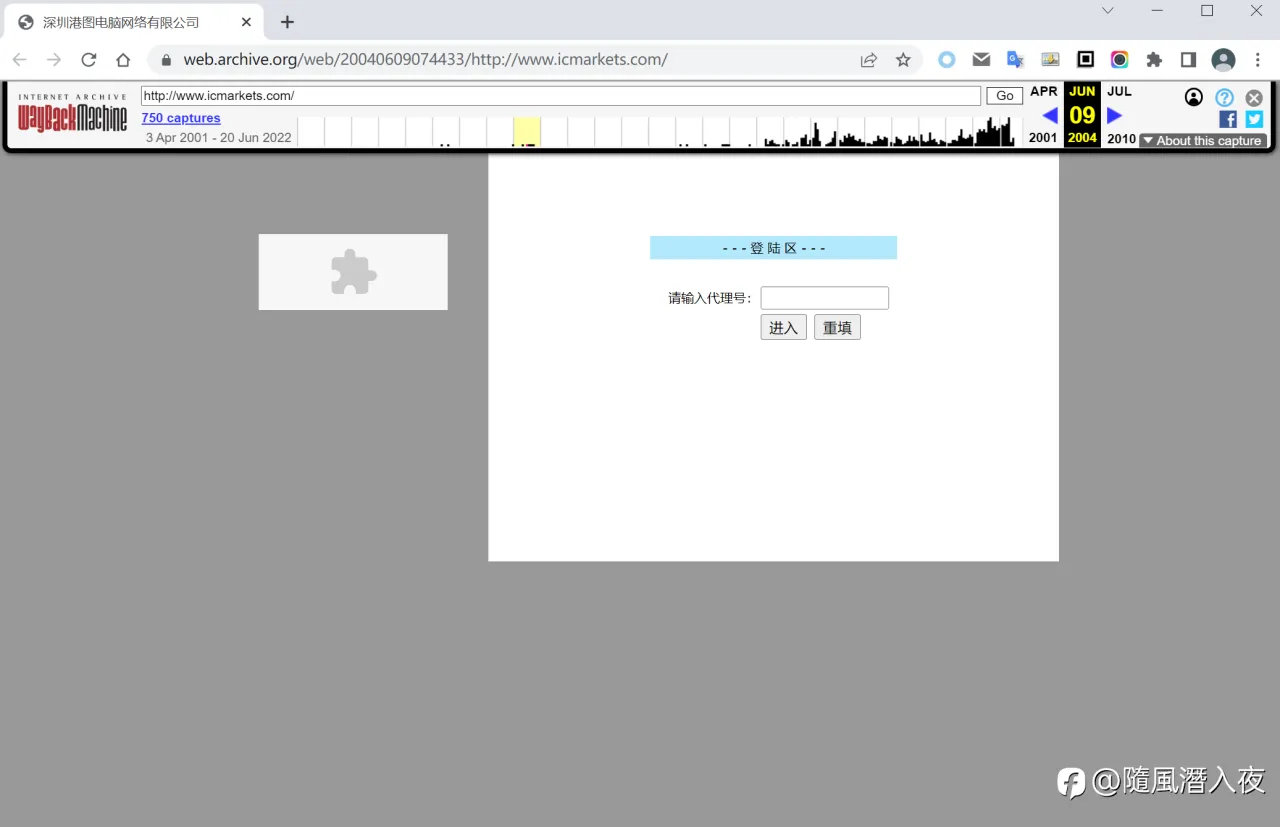Viewport: 1280px width, 827px height.
Task: Go forward in browser history
Action: point(54,60)
